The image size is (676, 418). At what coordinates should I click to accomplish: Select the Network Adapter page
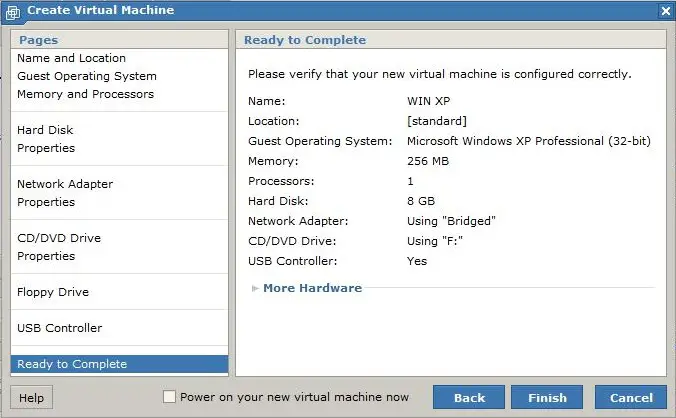point(65,184)
